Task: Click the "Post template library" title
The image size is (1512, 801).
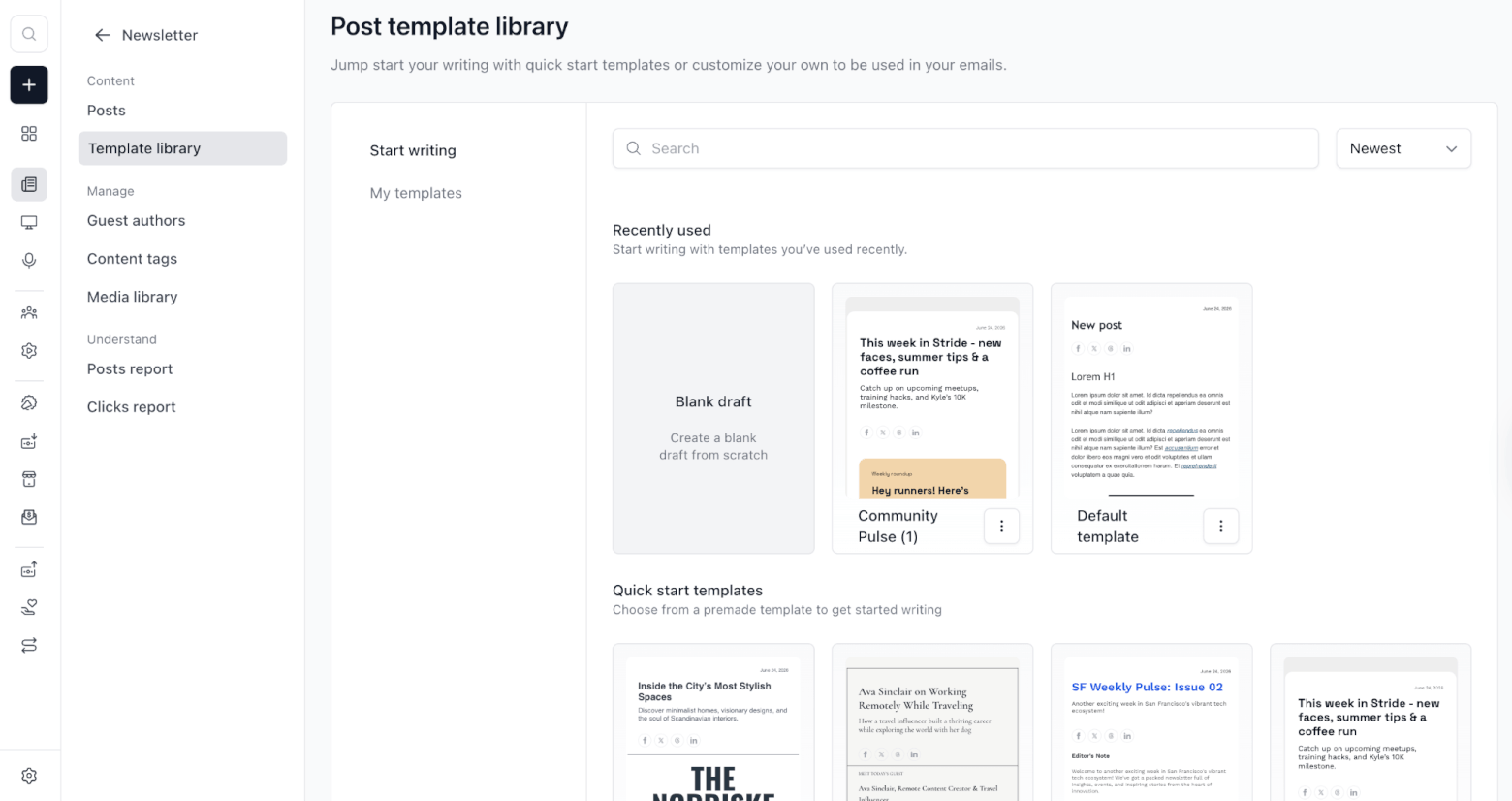Action: [x=450, y=26]
